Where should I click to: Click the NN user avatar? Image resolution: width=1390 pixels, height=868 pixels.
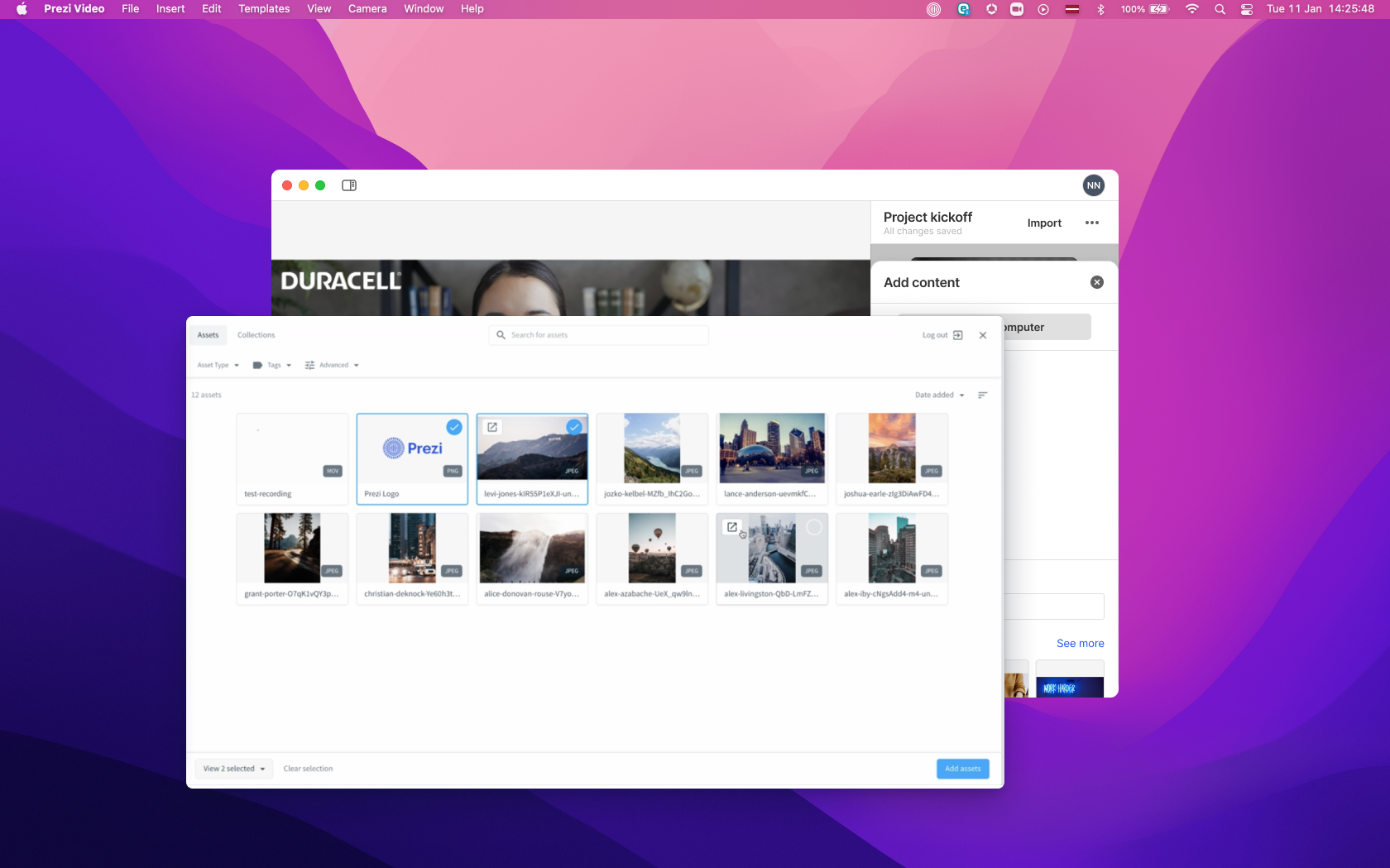[1094, 185]
